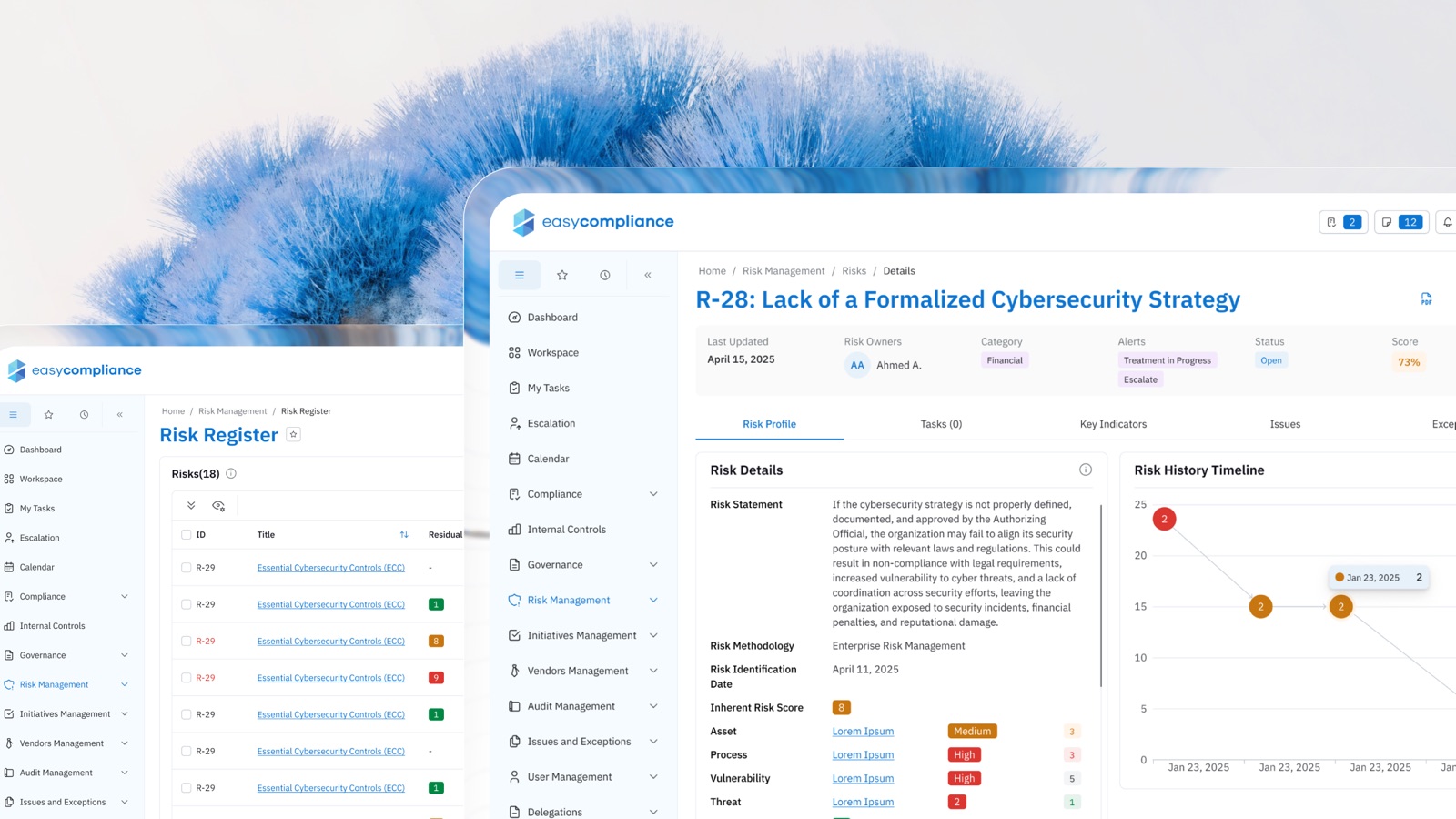Click the Escalate alert tag

pyautogui.click(x=1140, y=380)
